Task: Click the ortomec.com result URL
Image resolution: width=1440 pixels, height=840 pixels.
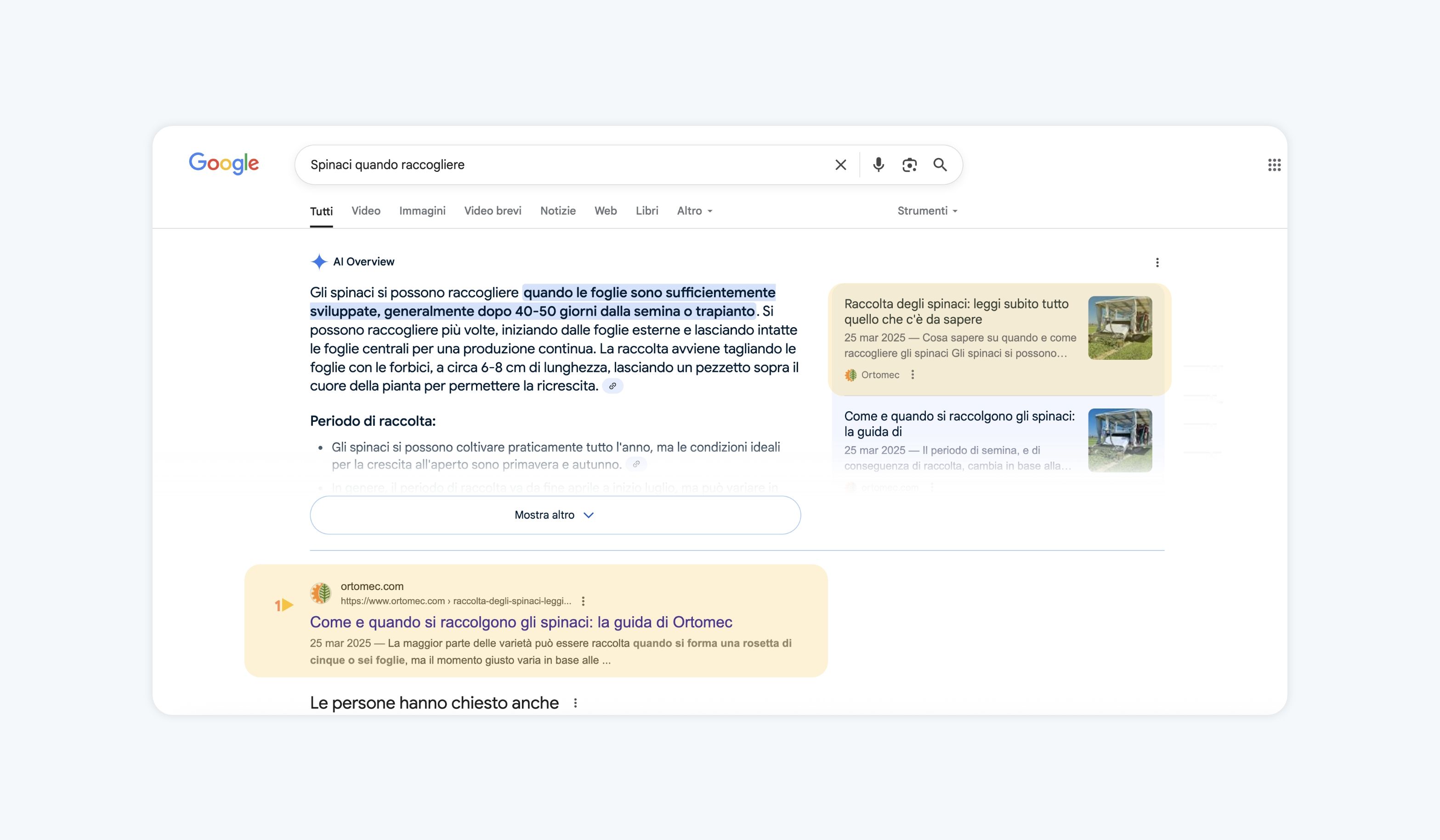Action: point(456,601)
